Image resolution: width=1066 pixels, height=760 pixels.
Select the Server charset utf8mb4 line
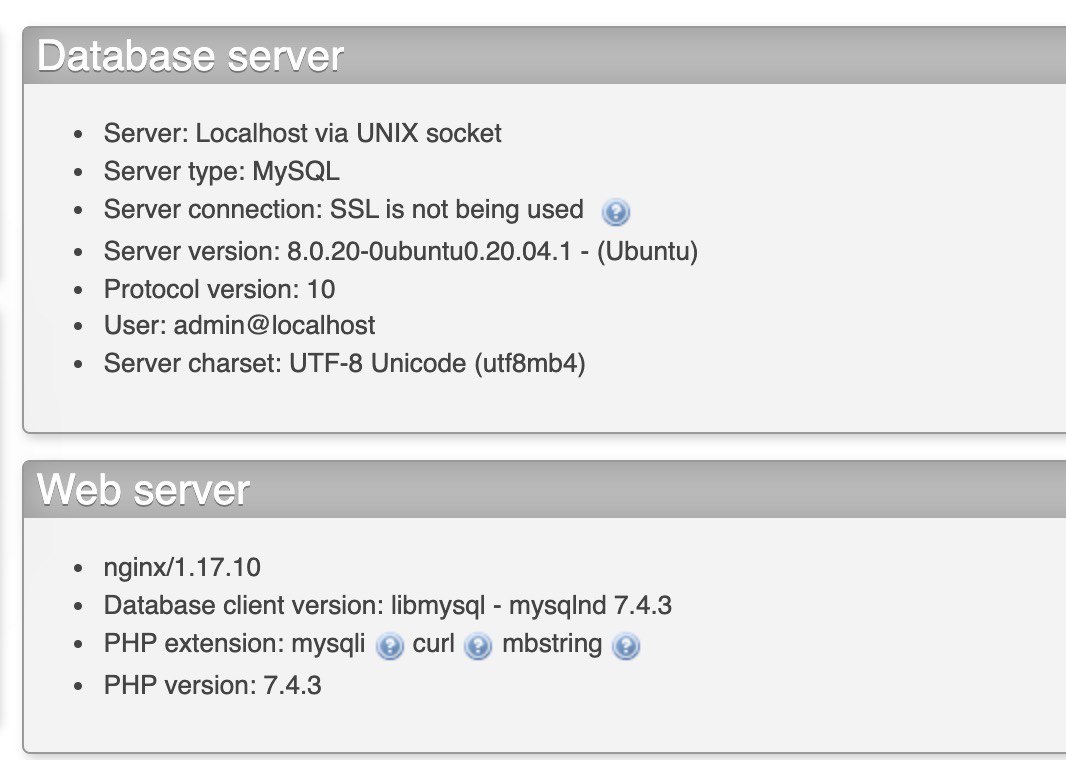click(344, 363)
